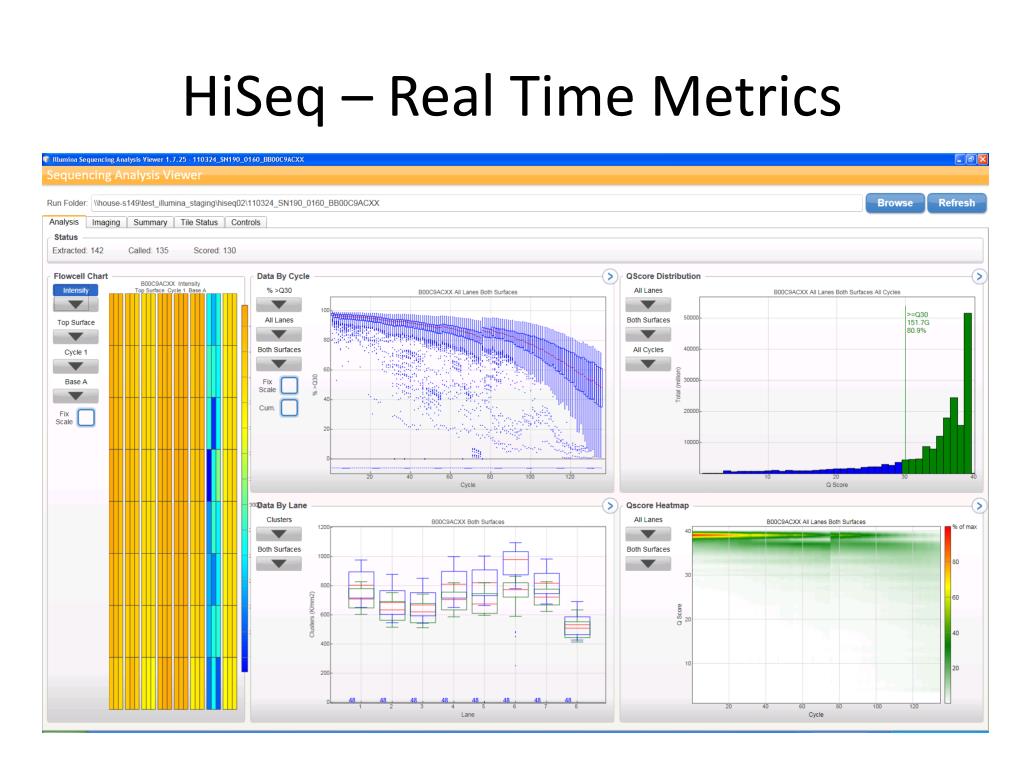Open All Lanes dropdown in QScore Distribution
The width and height of the screenshot is (1024, 768).
648,304
